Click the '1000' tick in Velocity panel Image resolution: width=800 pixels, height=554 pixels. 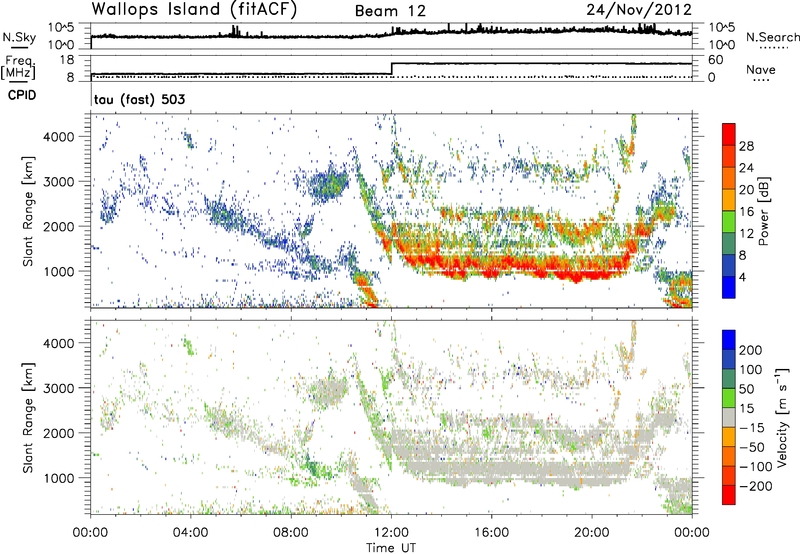click(x=58, y=478)
